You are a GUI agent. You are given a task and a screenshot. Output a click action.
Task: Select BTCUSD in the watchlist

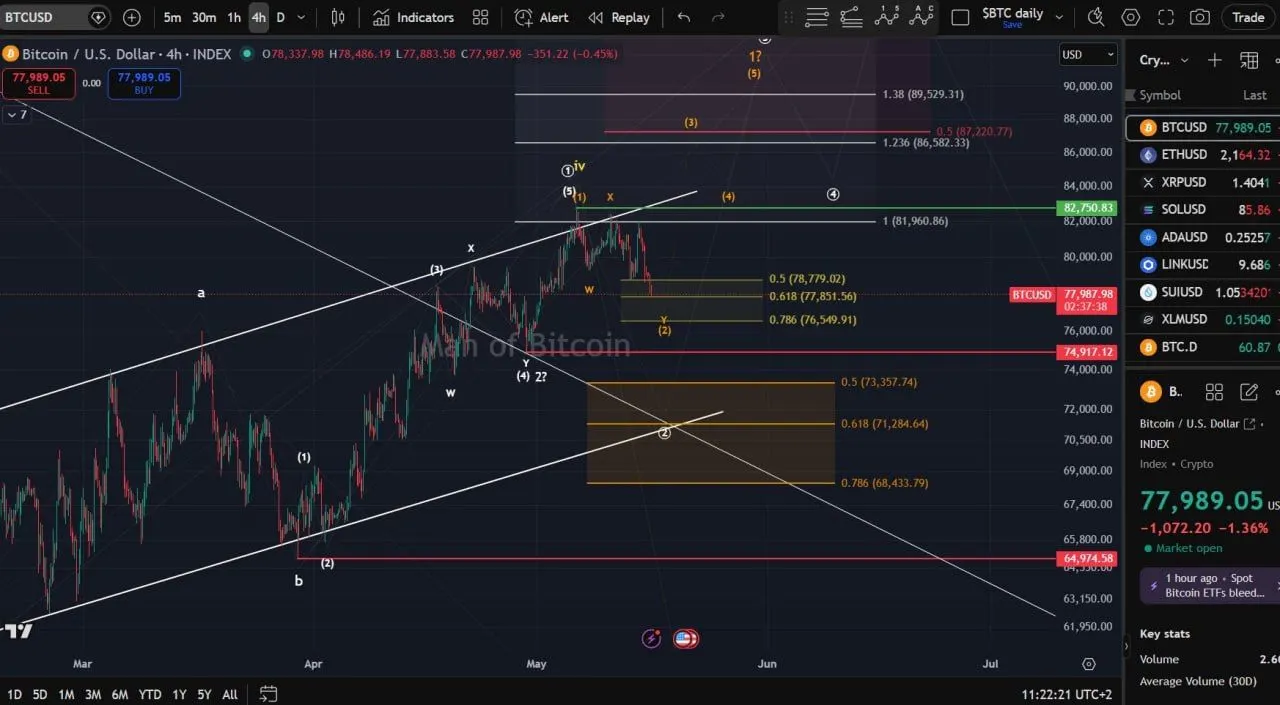[1203, 127]
